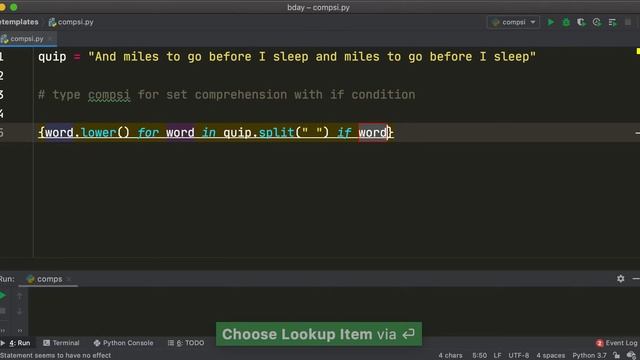This screenshot has height=360, width=640.
Task: Click the 5:50 cursor position in the status bar
Action: point(480,356)
